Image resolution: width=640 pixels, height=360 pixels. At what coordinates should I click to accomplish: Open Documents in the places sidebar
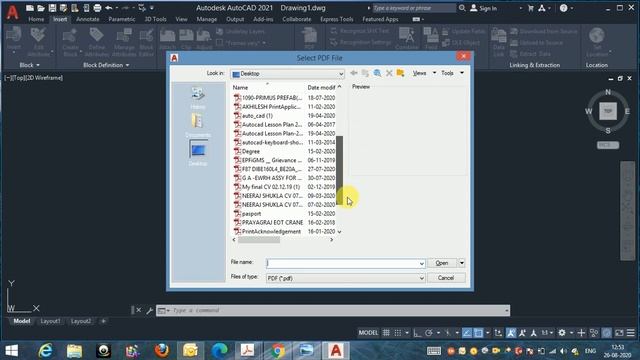(198, 125)
